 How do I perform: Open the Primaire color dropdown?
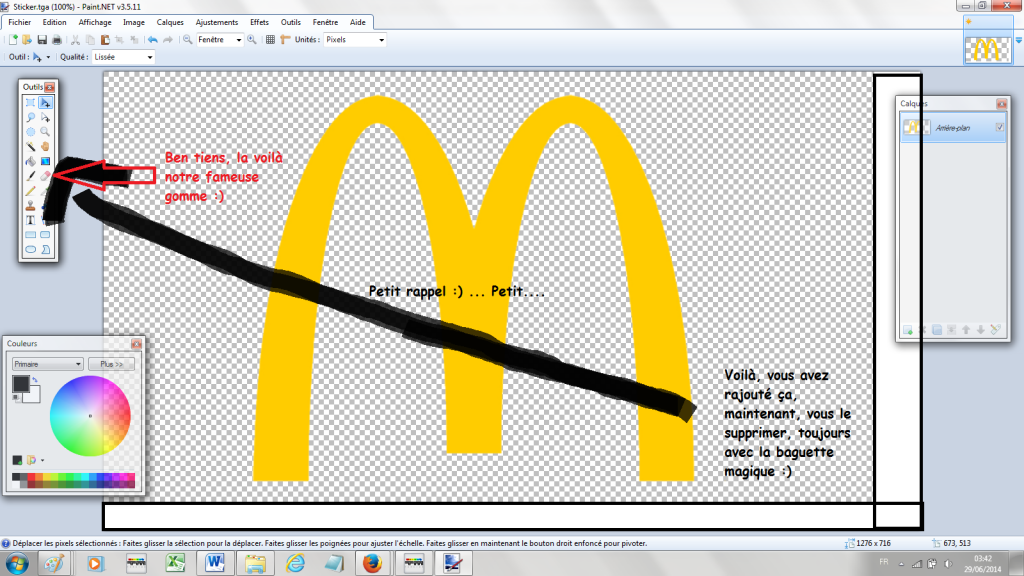pos(47,364)
